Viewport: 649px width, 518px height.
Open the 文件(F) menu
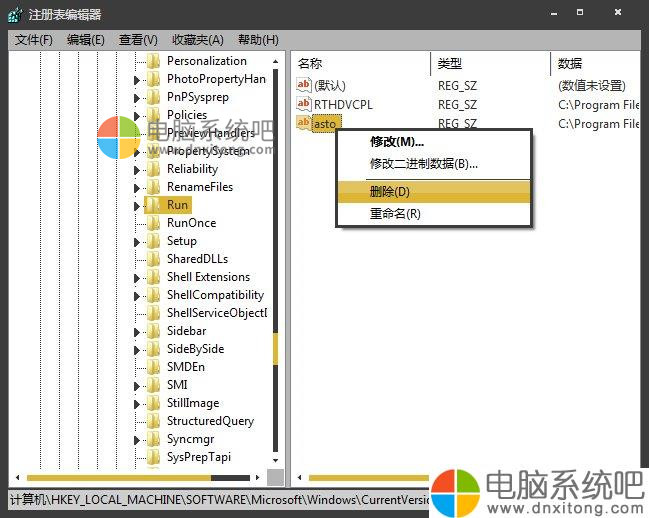click(x=34, y=40)
